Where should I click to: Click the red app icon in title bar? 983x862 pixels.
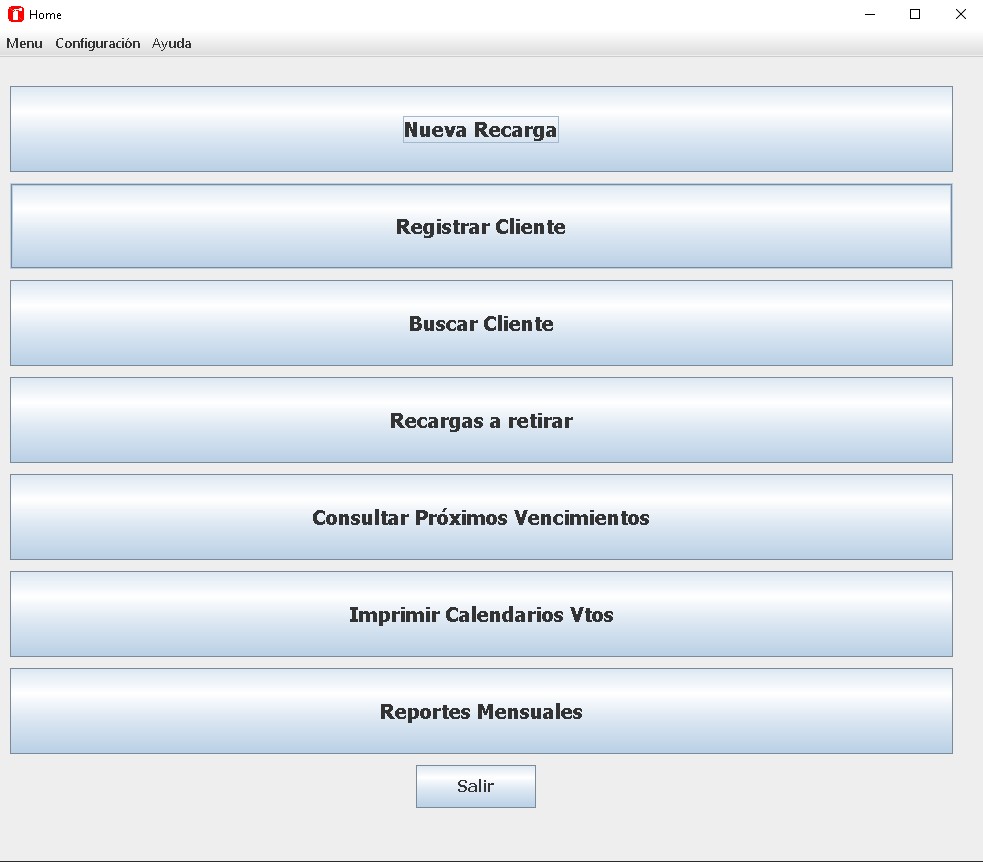tap(15, 15)
